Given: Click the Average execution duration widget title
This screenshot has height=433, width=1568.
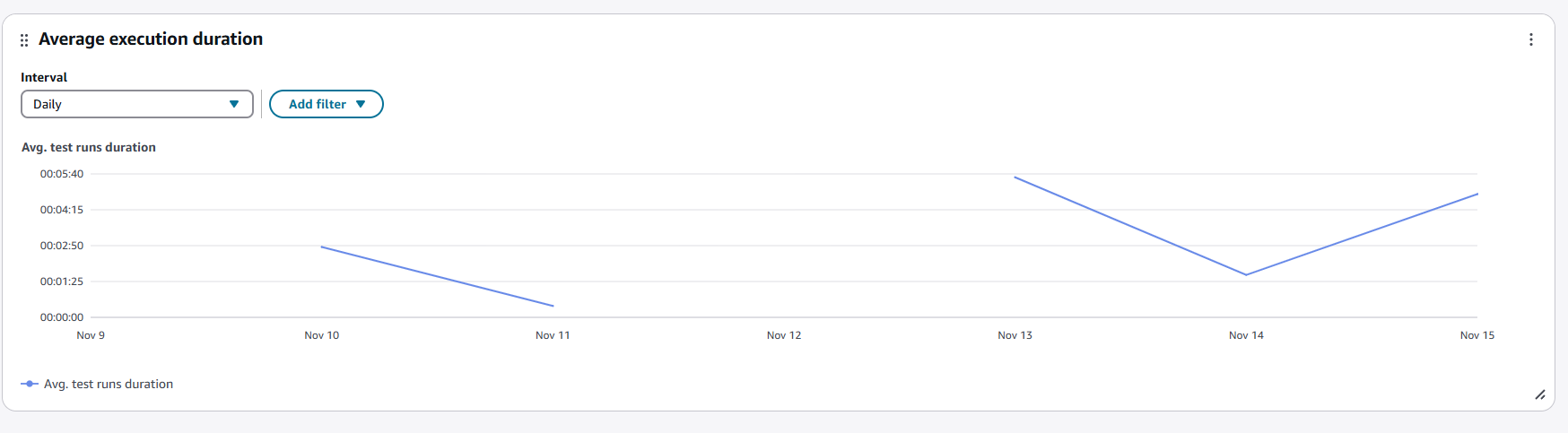Looking at the screenshot, I should tap(151, 39).
